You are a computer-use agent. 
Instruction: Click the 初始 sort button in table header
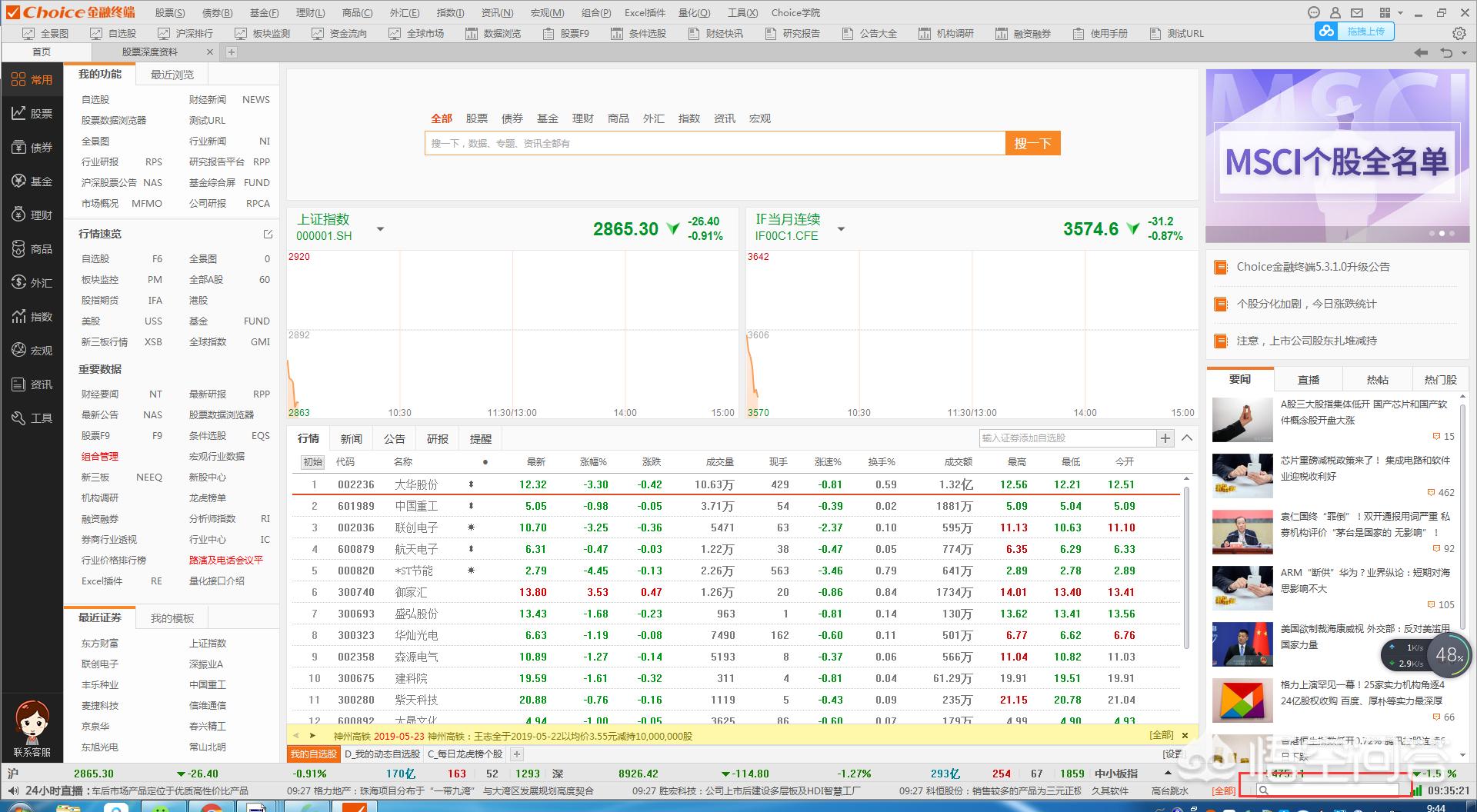click(x=312, y=462)
